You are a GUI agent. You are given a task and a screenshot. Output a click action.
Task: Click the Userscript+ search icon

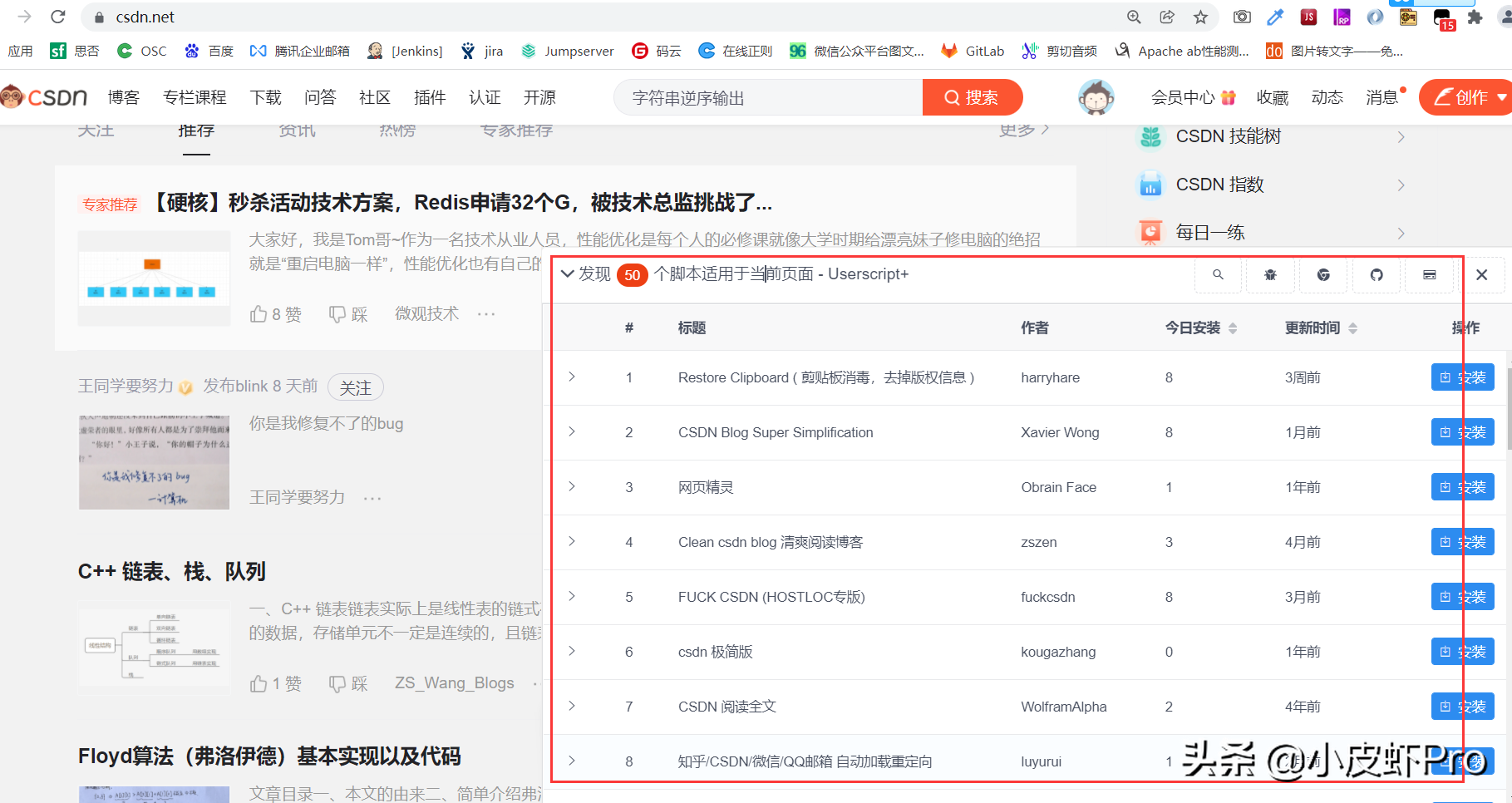click(1218, 274)
